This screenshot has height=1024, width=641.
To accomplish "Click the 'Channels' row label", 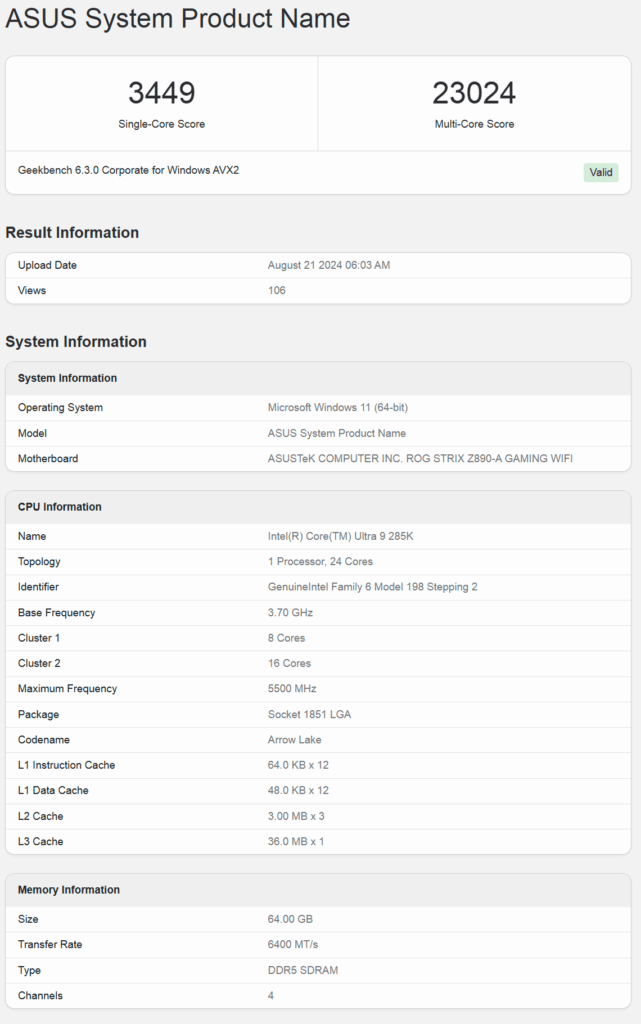I will [x=40, y=996].
